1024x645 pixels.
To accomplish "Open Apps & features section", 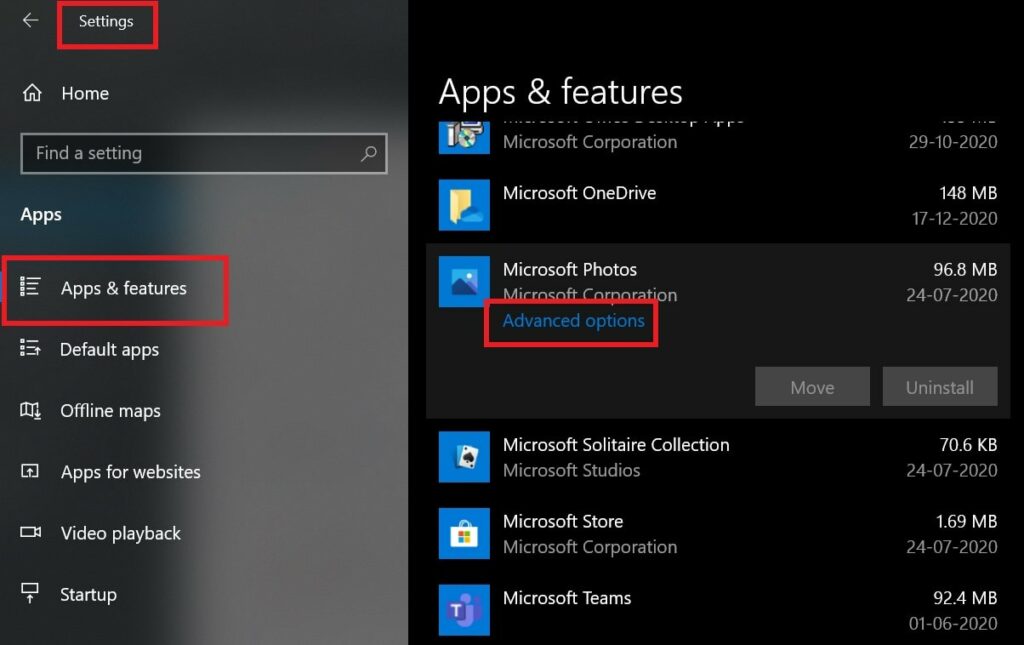I will coord(123,288).
